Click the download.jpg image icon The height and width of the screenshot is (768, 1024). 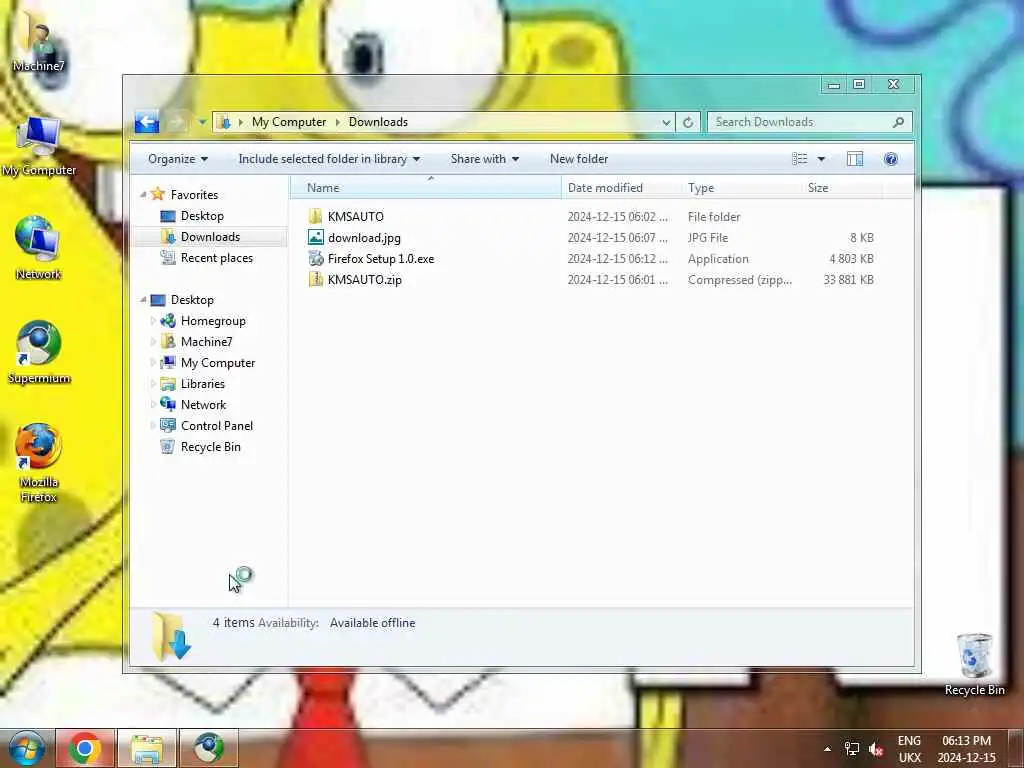315,238
